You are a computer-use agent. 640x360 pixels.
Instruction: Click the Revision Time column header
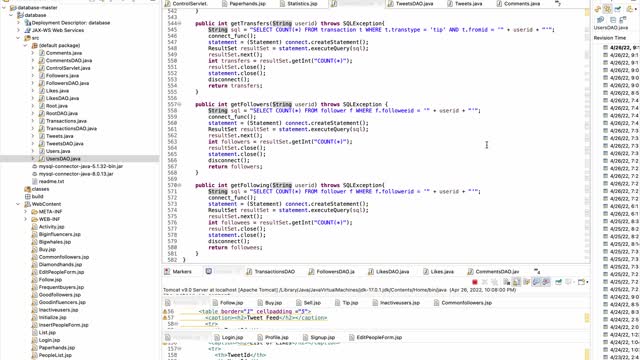coord(609,38)
